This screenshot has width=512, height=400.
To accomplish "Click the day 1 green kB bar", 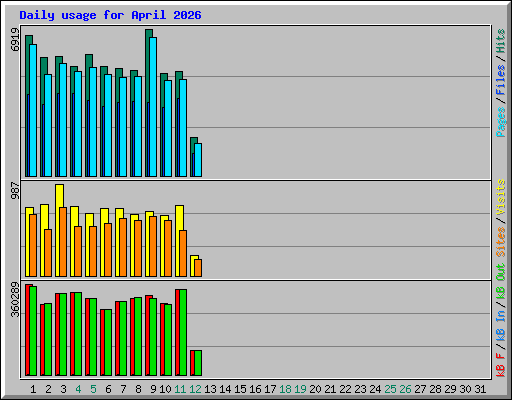I will coord(33,331).
